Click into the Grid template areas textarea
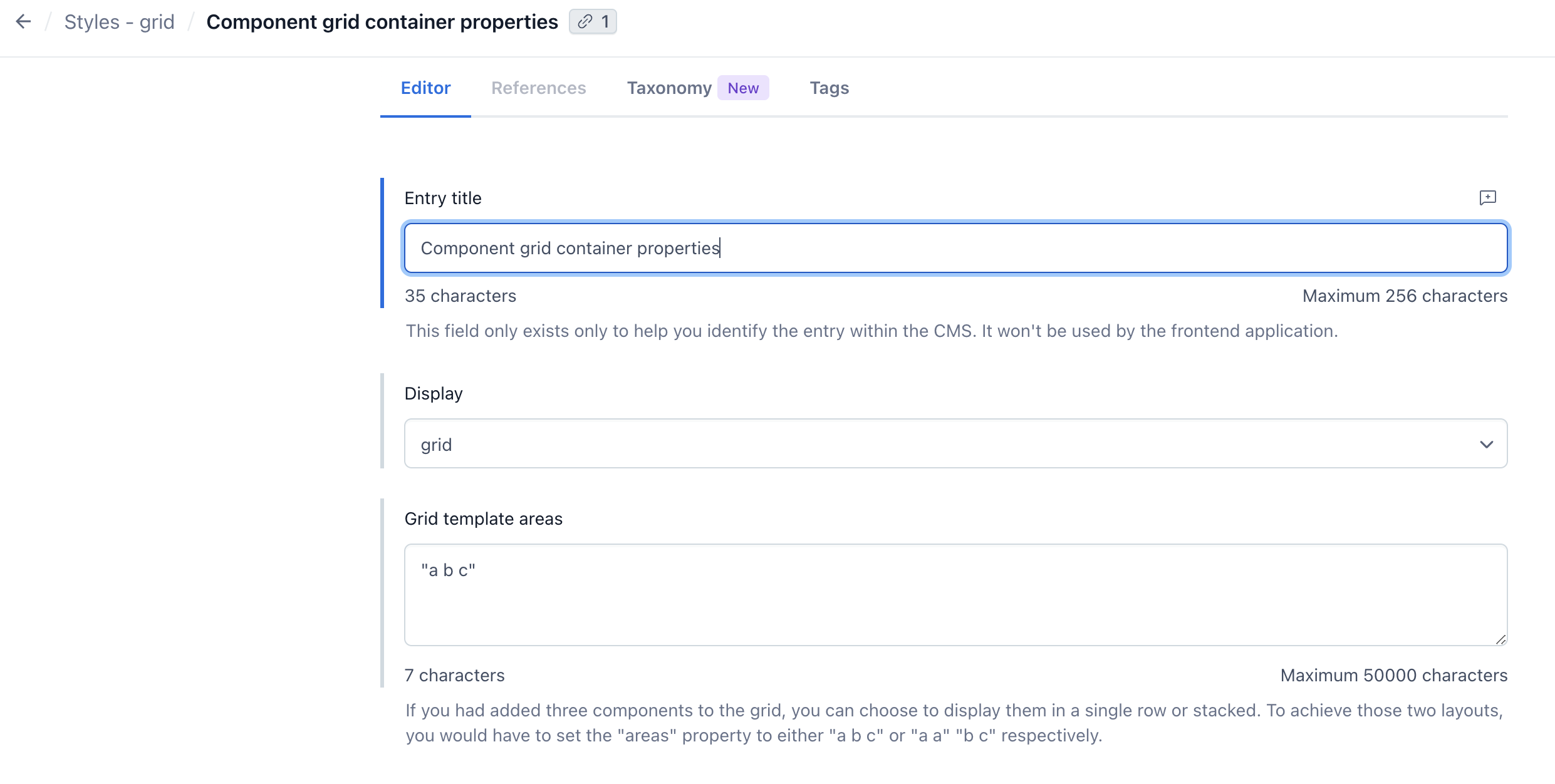The width and height of the screenshot is (1555, 784). point(955,595)
